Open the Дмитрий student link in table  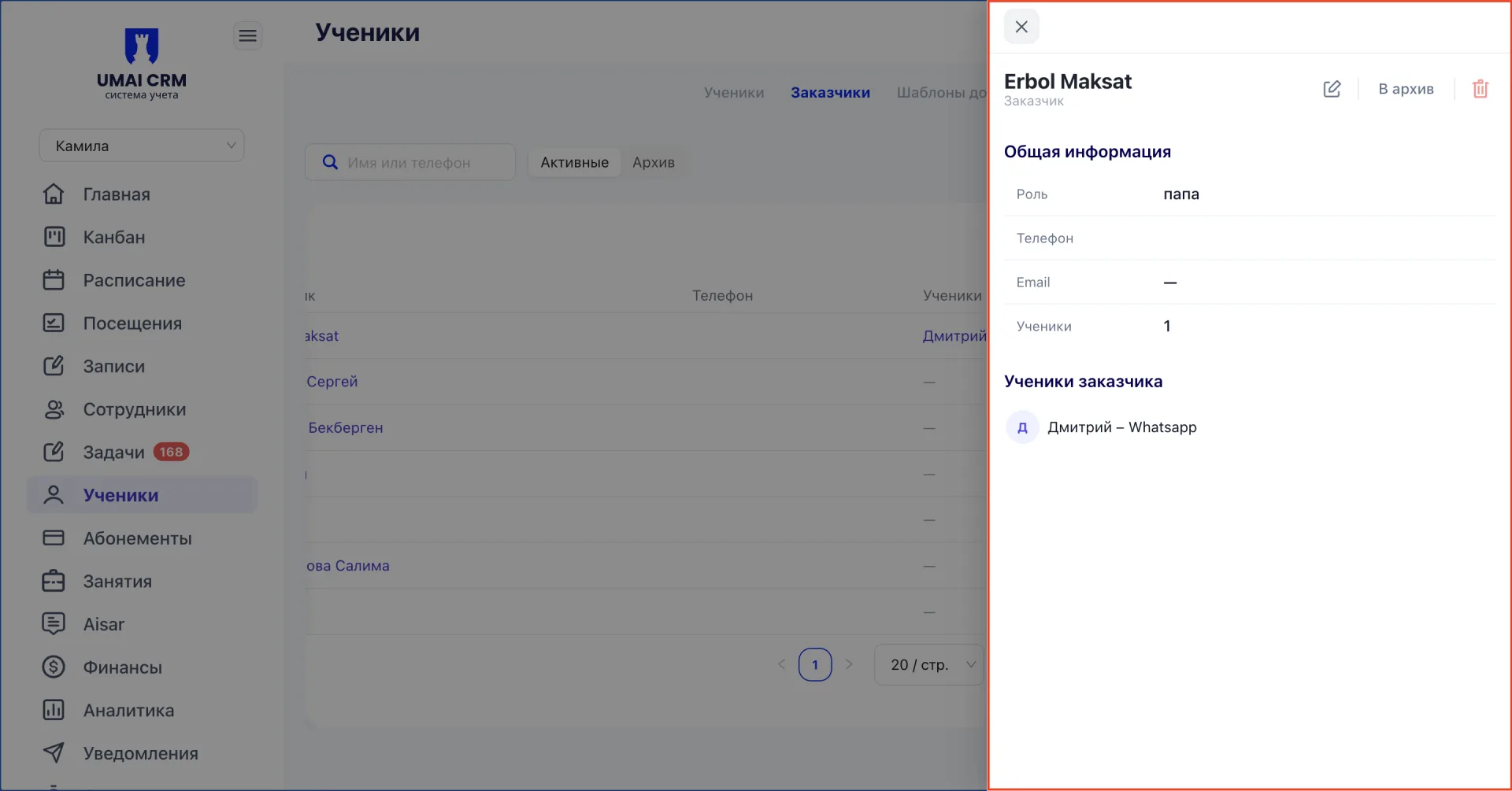[954, 336]
